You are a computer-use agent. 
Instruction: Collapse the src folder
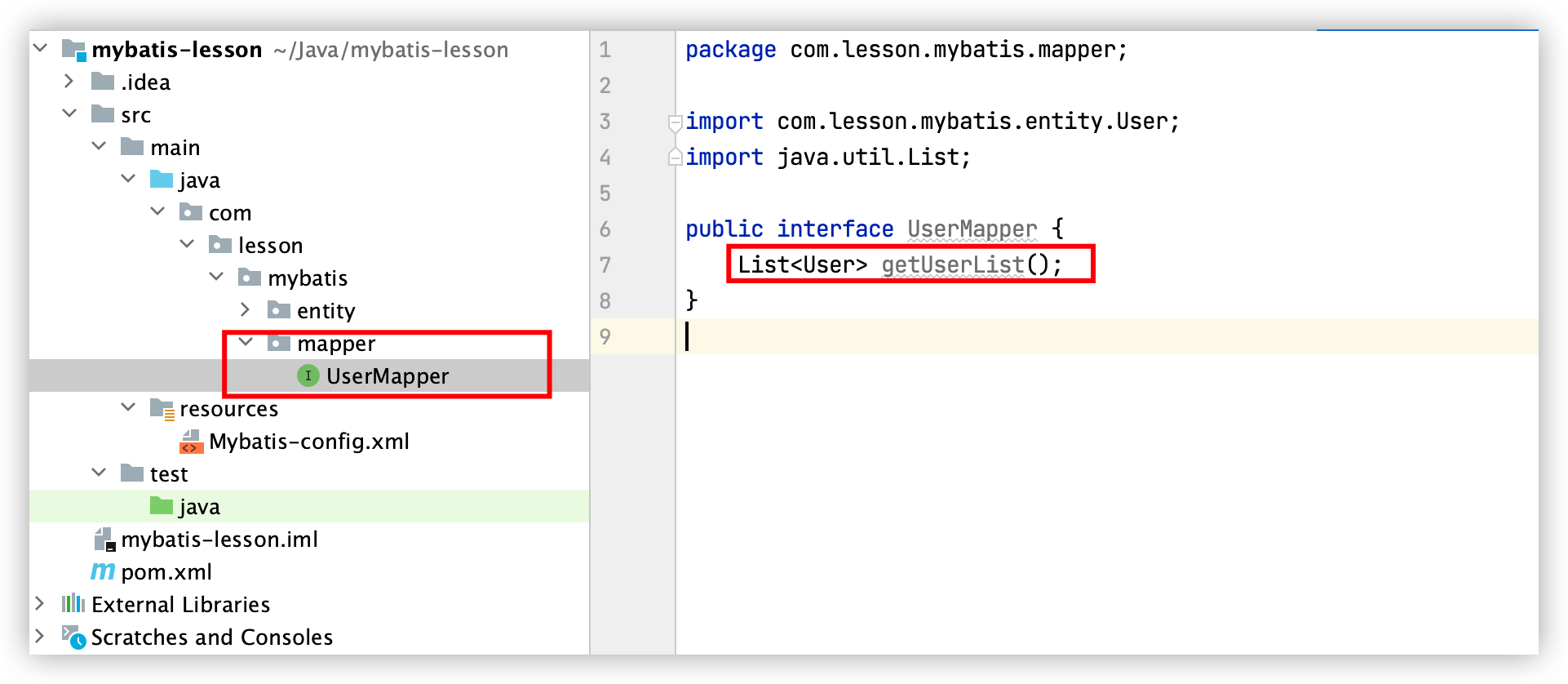click(69, 113)
